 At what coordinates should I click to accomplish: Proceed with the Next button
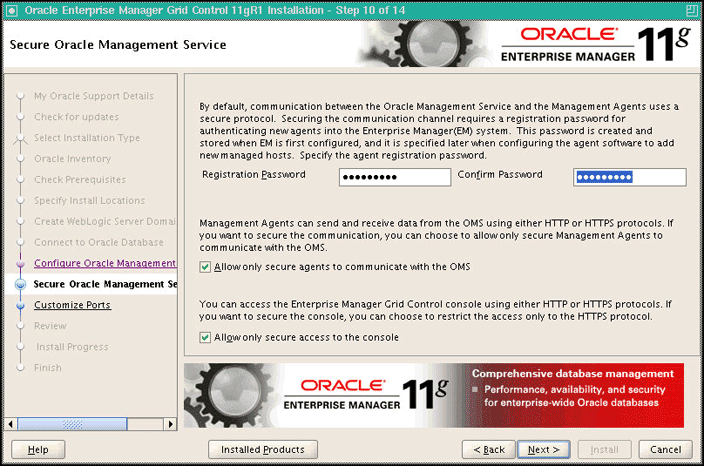[544, 449]
